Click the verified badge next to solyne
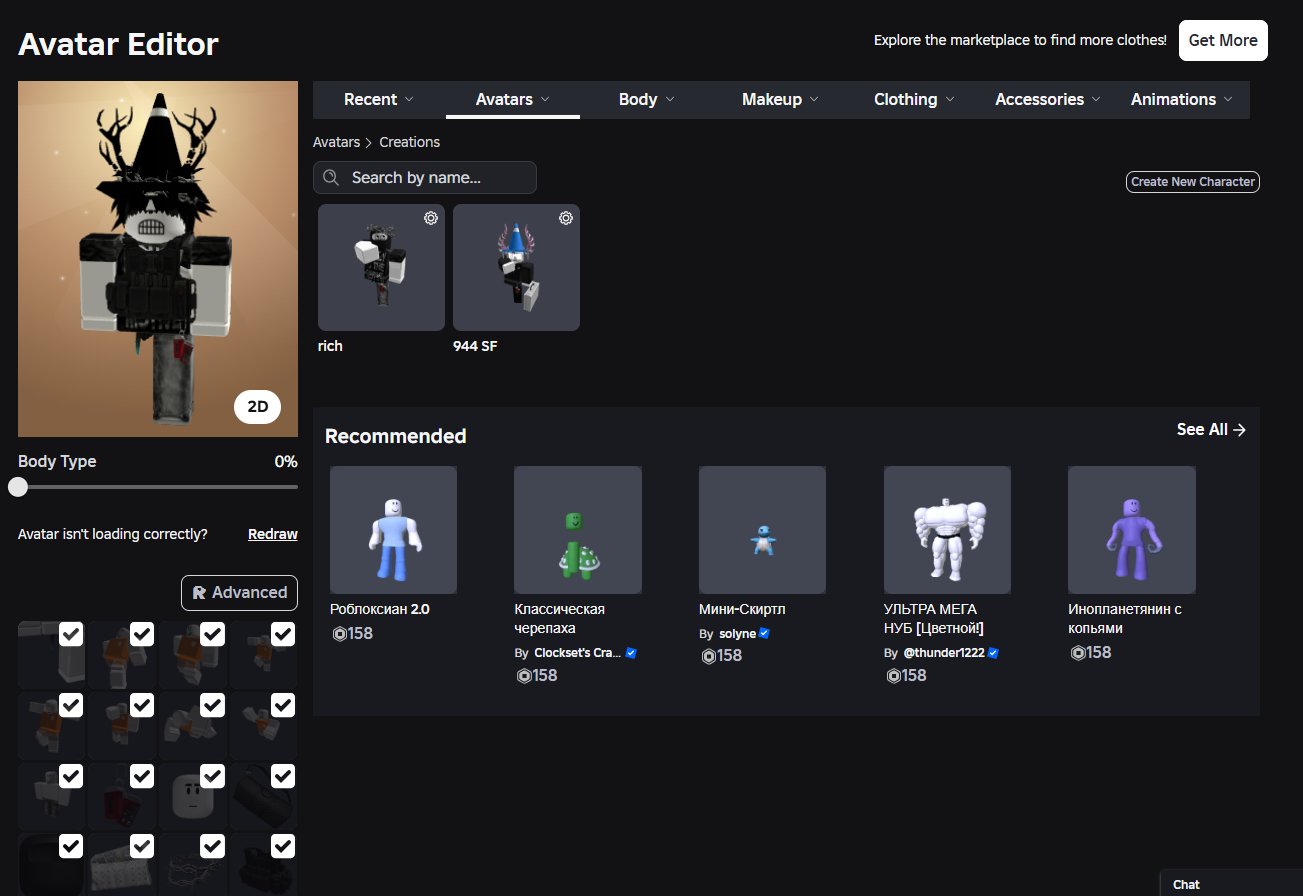Viewport: 1303px width, 896px height. 764,633
